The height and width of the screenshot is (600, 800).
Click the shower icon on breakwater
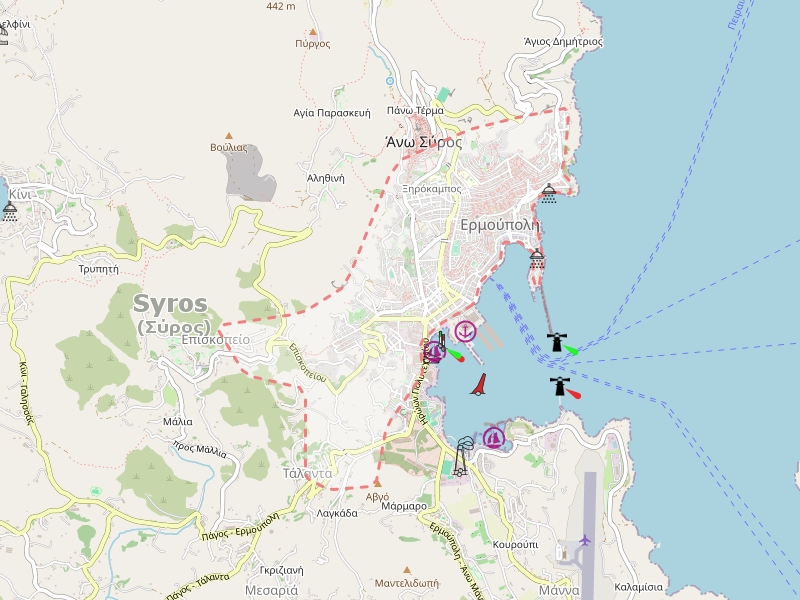(x=537, y=259)
